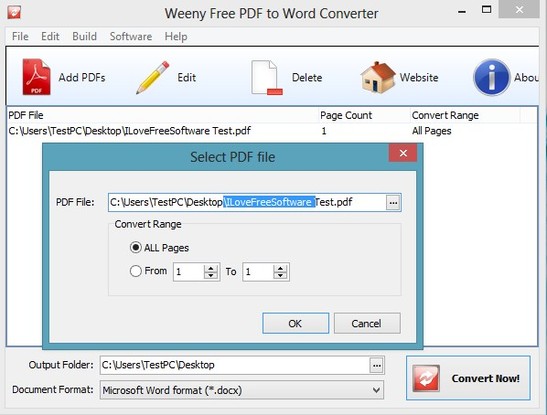Browse for Output Folder with ellipsis button

[376, 365]
